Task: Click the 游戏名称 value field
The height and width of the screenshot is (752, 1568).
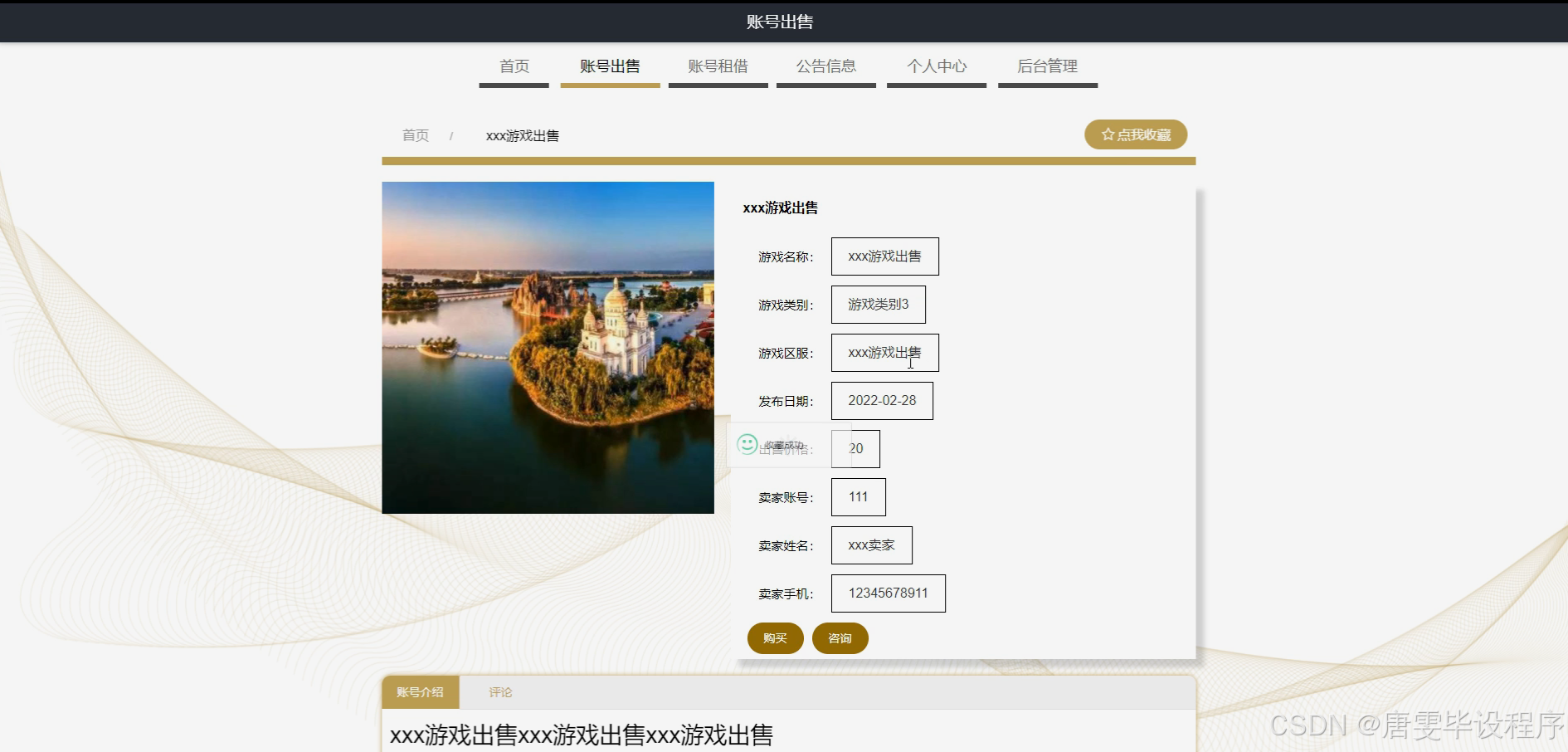Action: [885, 256]
